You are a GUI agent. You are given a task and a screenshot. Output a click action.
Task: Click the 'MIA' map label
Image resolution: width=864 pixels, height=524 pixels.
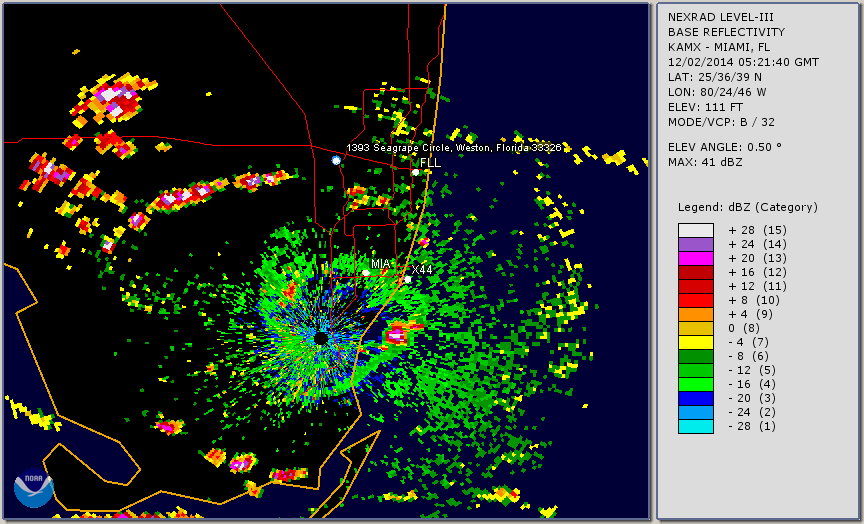coord(381,264)
